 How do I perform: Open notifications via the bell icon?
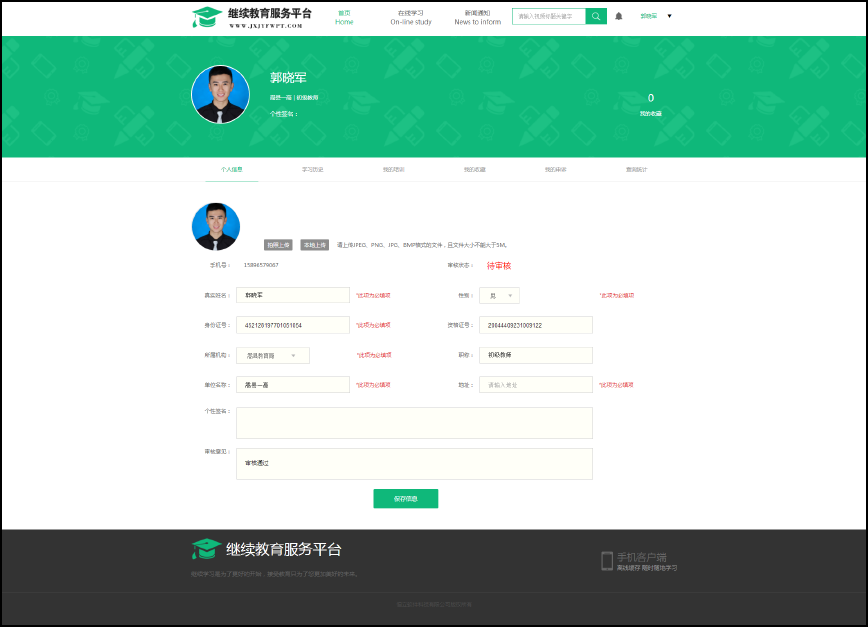point(619,16)
